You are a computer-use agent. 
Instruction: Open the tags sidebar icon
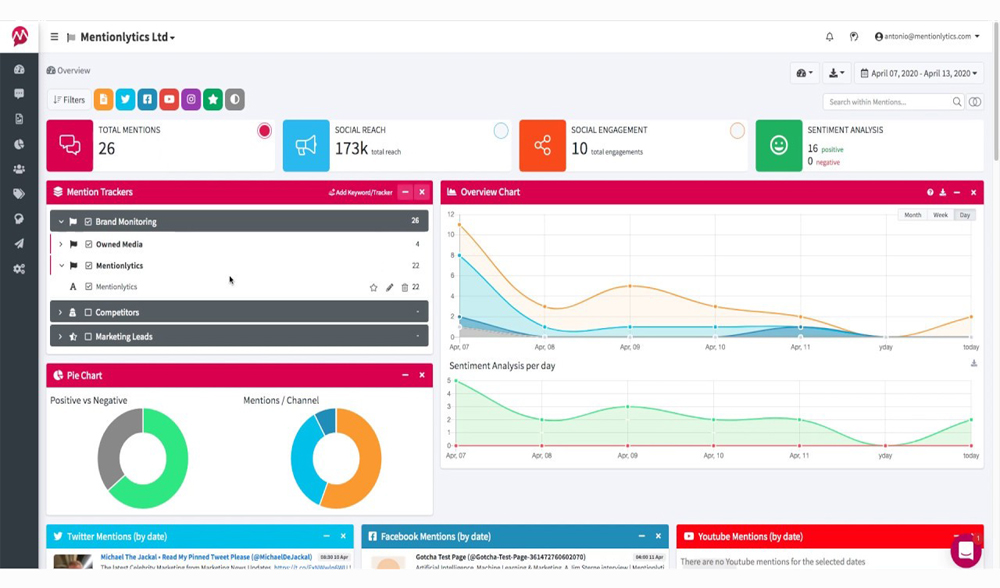[19, 194]
